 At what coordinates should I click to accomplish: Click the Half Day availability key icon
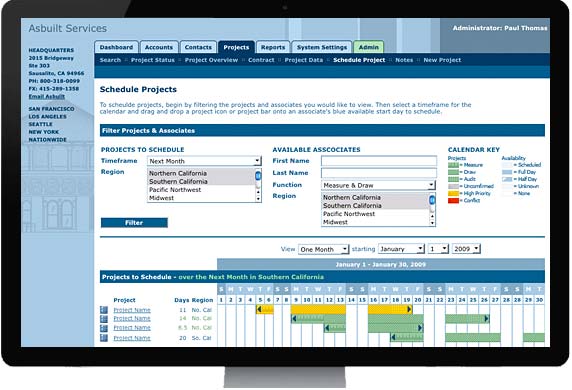pyautogui.click(x=507, y=179)
